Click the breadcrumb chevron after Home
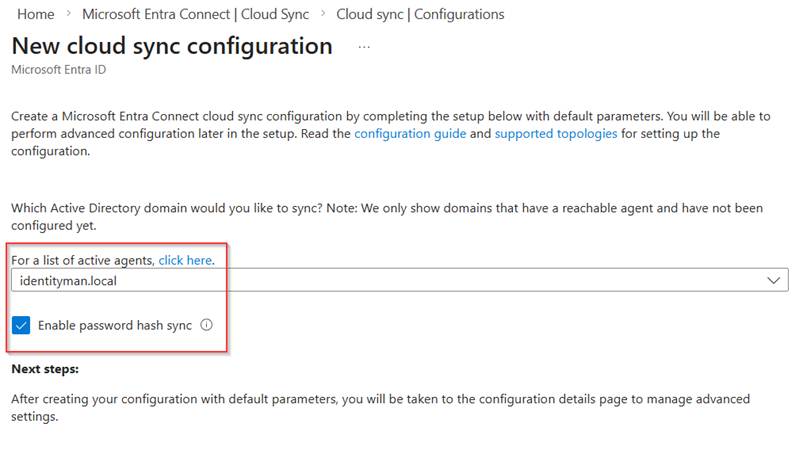The width and height of the screenshot is (803, 450). click(69, 15)
